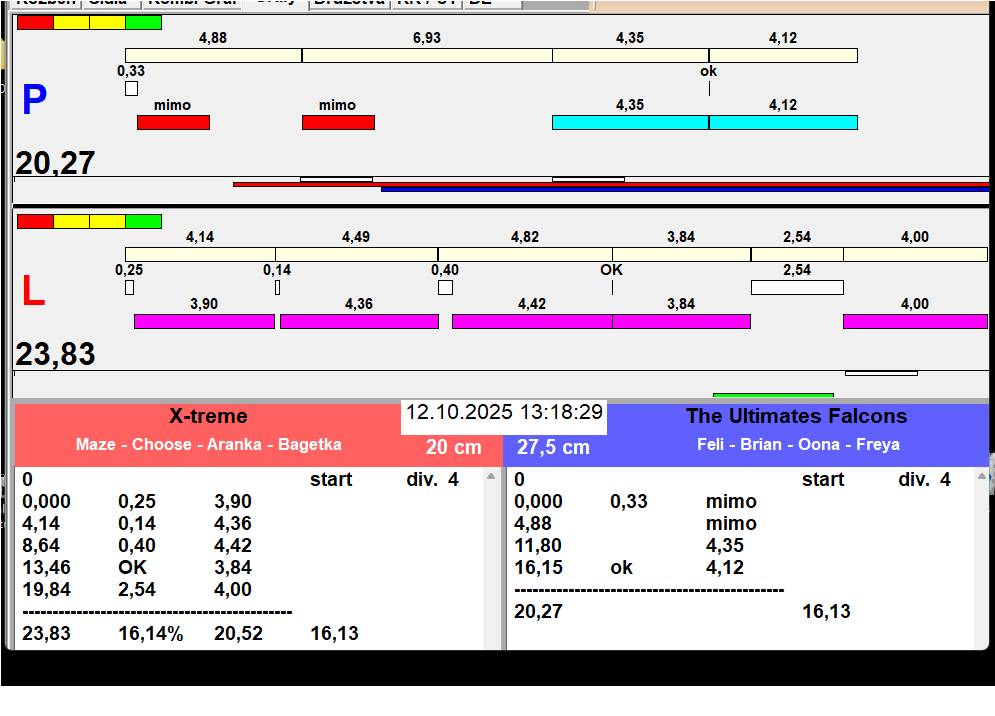Image resolution: width=995 pixels, height=716 pixels.
Task: Click The Ultimates Falcons team header
Action: pyautogui.click(x=796, y=417)
